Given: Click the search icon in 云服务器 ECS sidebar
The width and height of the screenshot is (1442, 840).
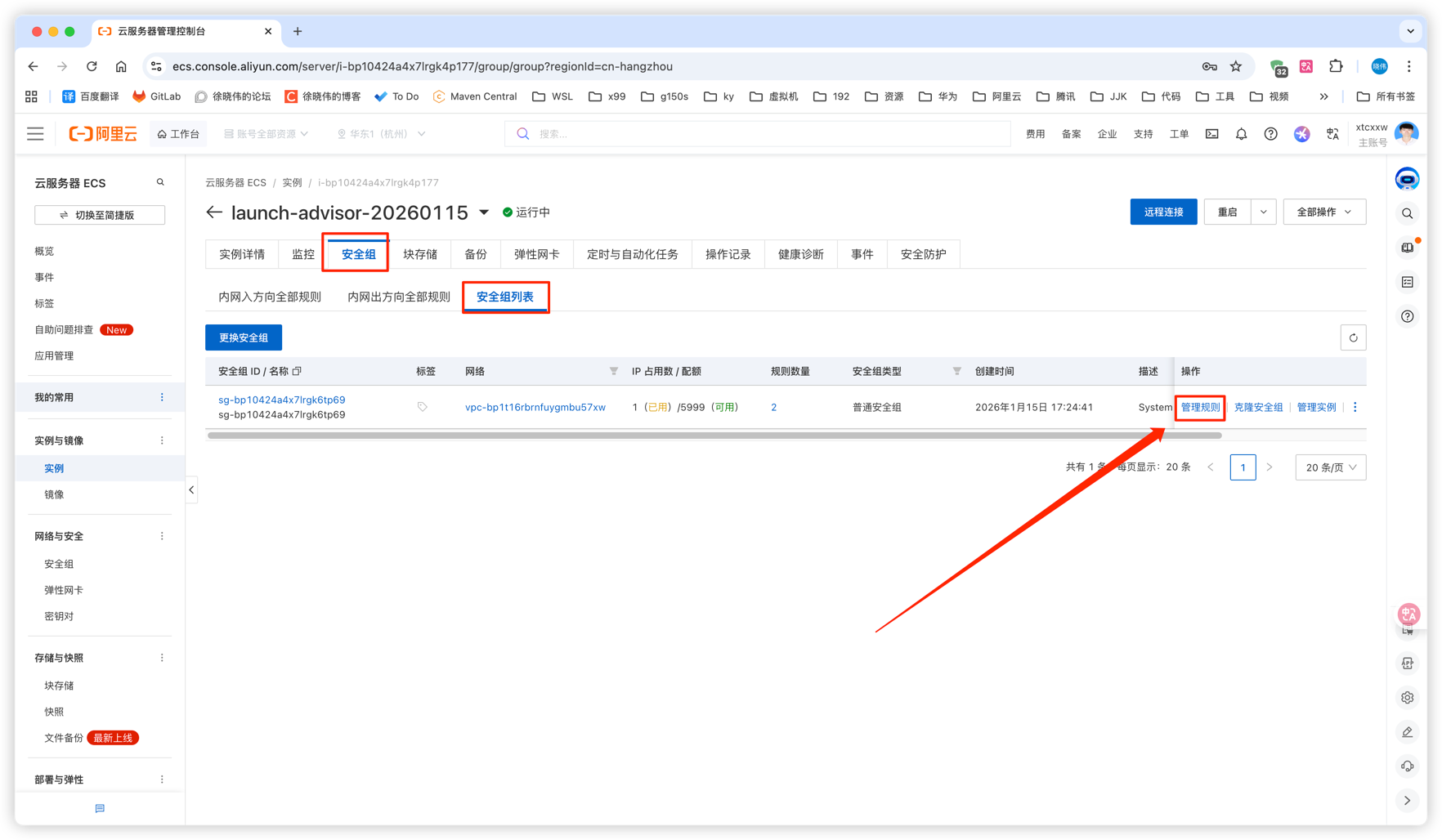Looking at the screenshot, I should (x=160, y=182).
